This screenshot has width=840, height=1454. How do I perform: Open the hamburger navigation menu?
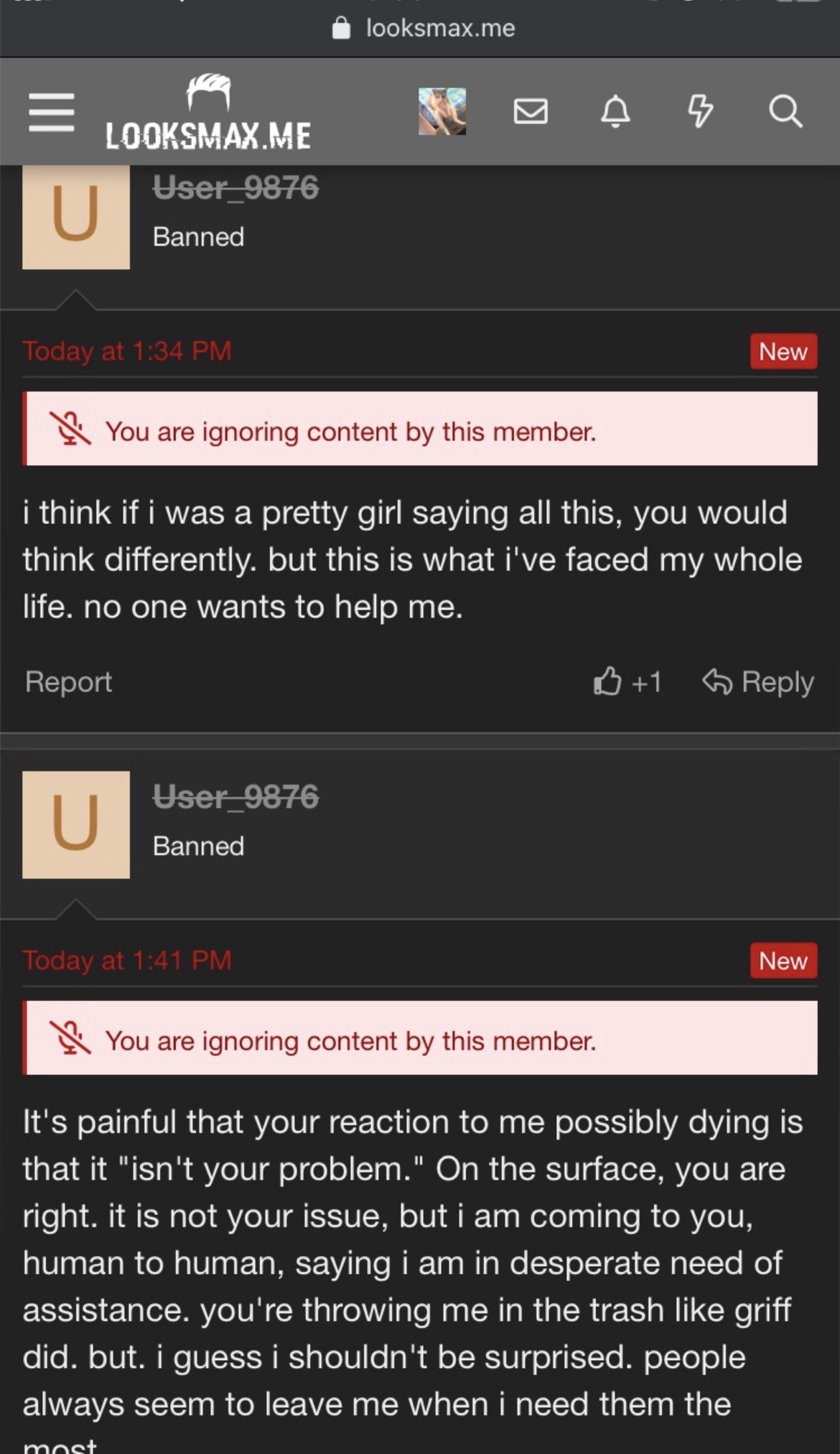pyautogui.click(x=52, y=112)
